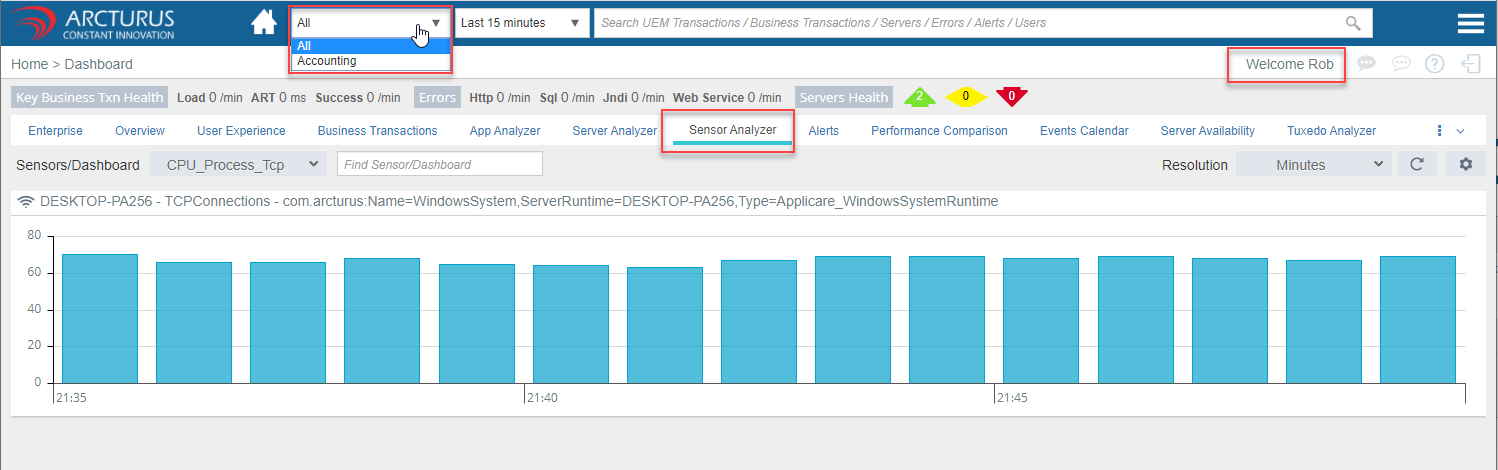The width and height of the screenshot is (1498, 470).
Task: Click the green servers health indicator
Action: tap(919, 97)
